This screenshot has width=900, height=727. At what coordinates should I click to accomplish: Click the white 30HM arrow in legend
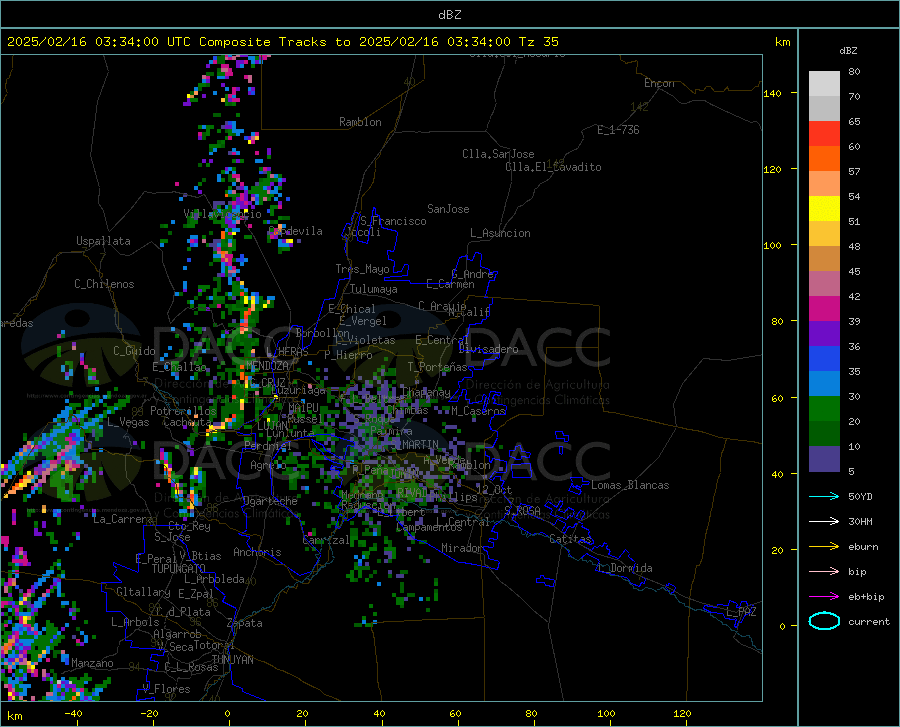[824, 522]
